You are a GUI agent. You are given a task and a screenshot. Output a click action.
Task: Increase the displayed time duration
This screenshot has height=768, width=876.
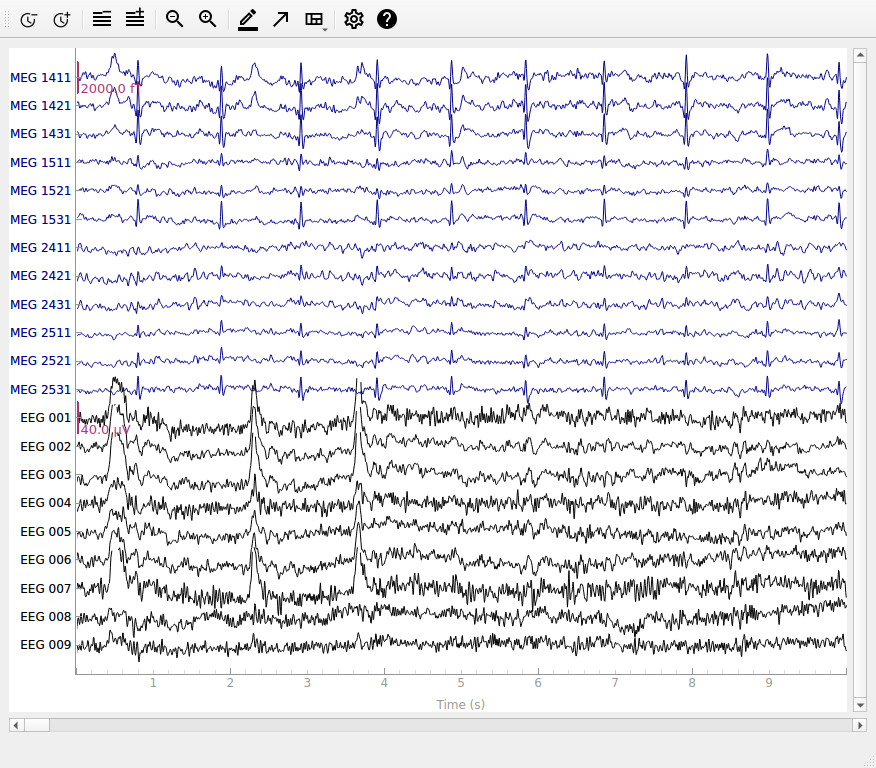pyautogui.click(x=61, y=20)
